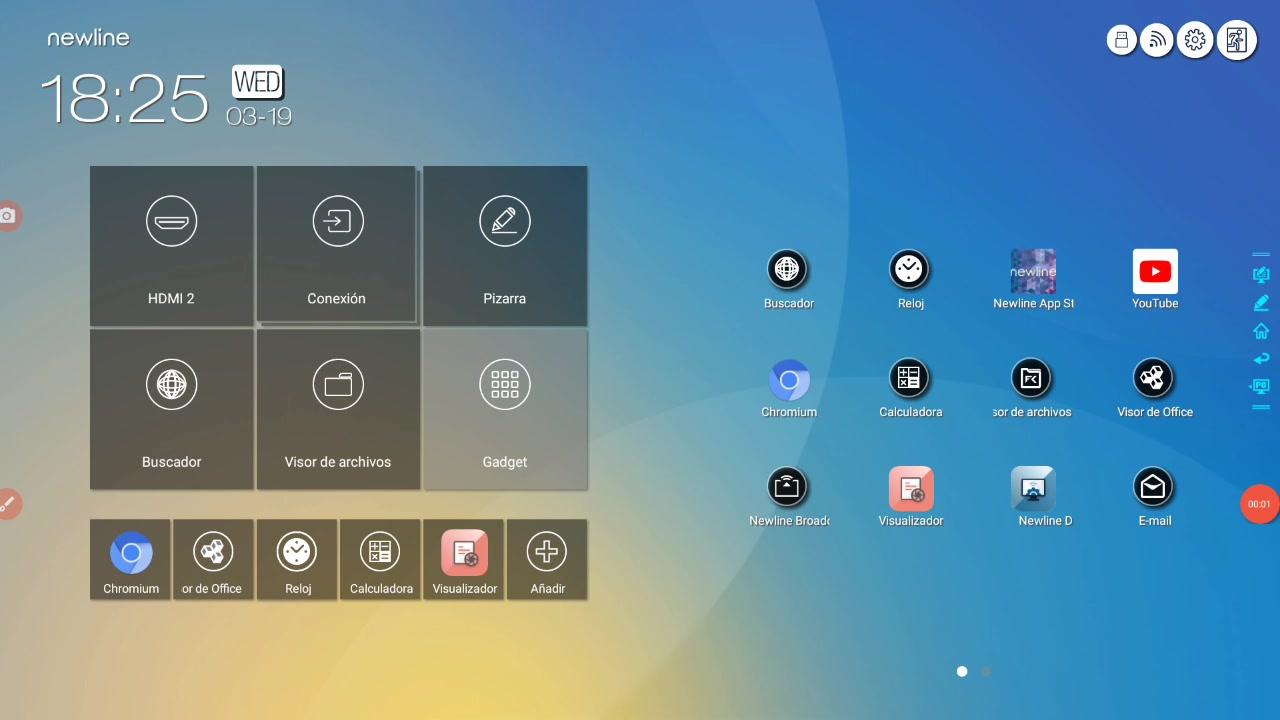
Task: Open settings gear at top right
Action: pos(1195,40)
